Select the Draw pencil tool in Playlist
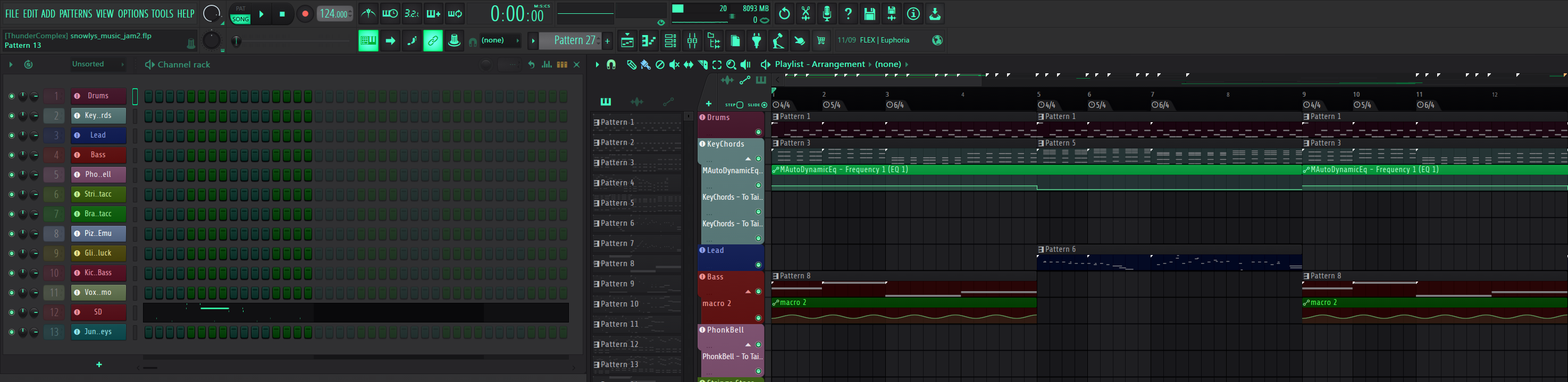 pos(631,64)
